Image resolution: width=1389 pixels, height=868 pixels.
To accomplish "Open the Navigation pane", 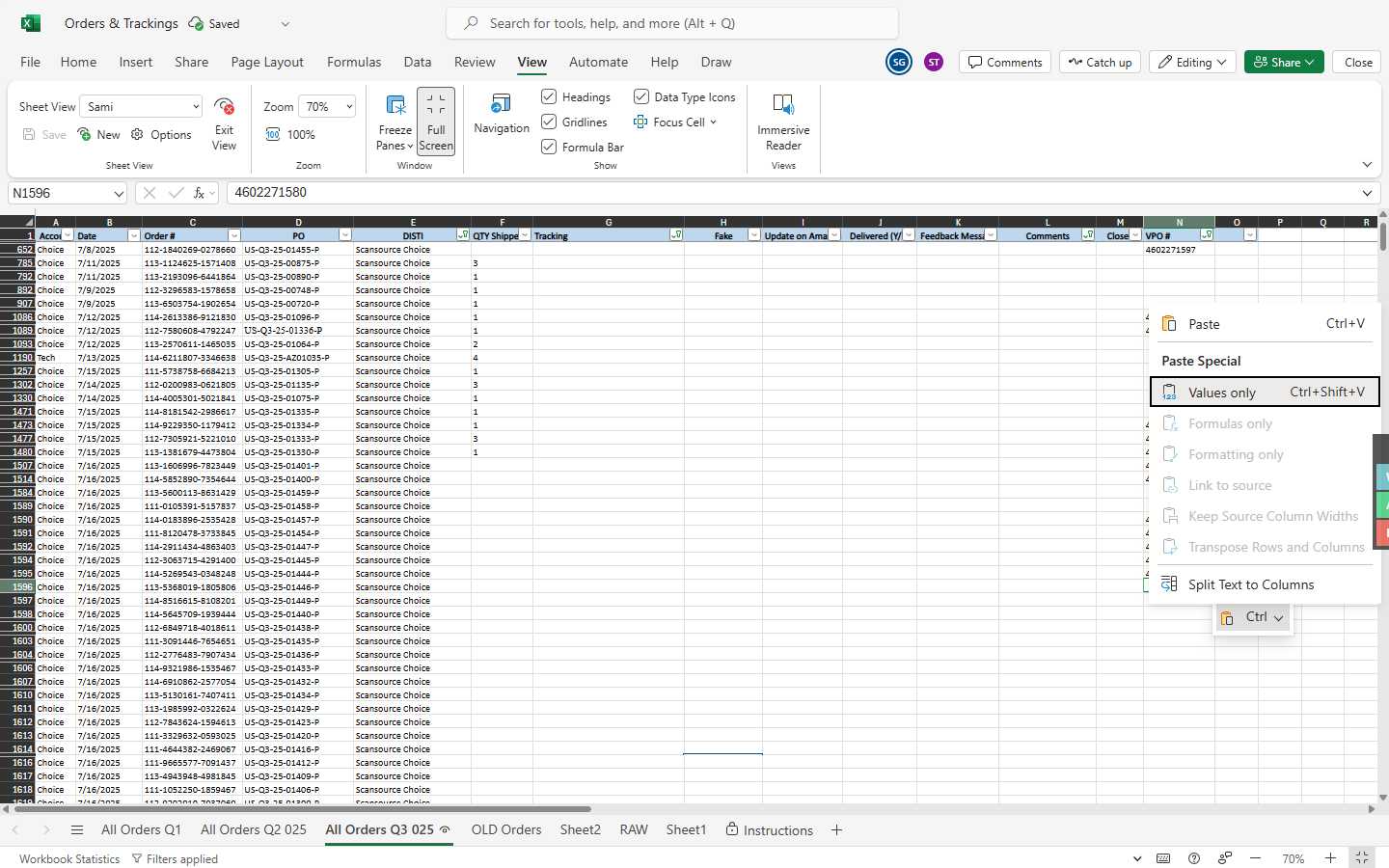I will pos(502,114).
